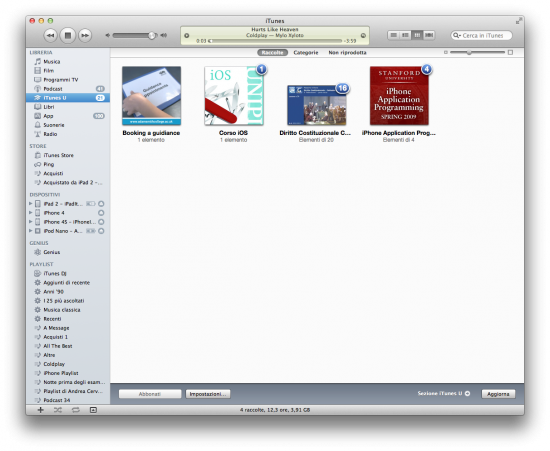Open Genius in the sidebar
550x451 pixels.
52,252
